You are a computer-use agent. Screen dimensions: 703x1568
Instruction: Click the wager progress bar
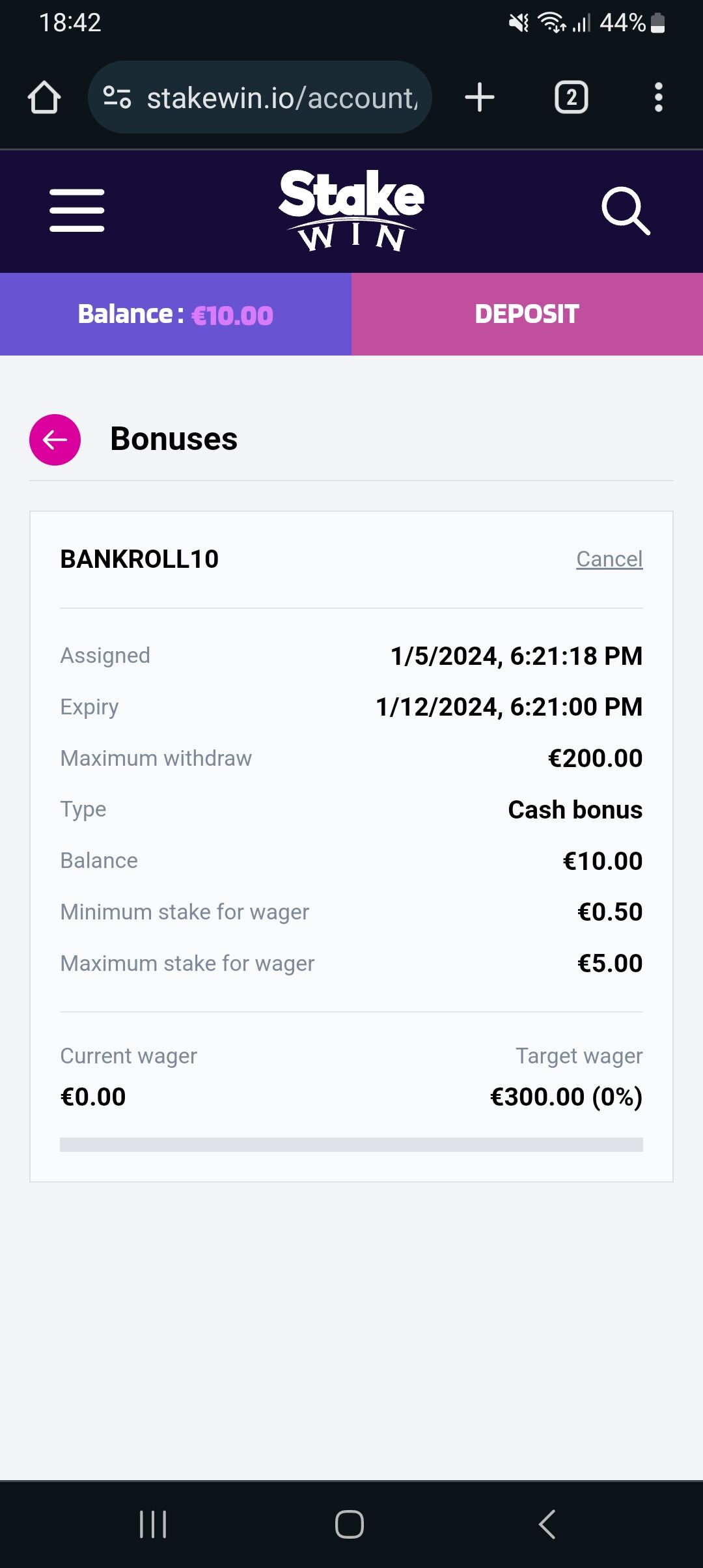351,1144
